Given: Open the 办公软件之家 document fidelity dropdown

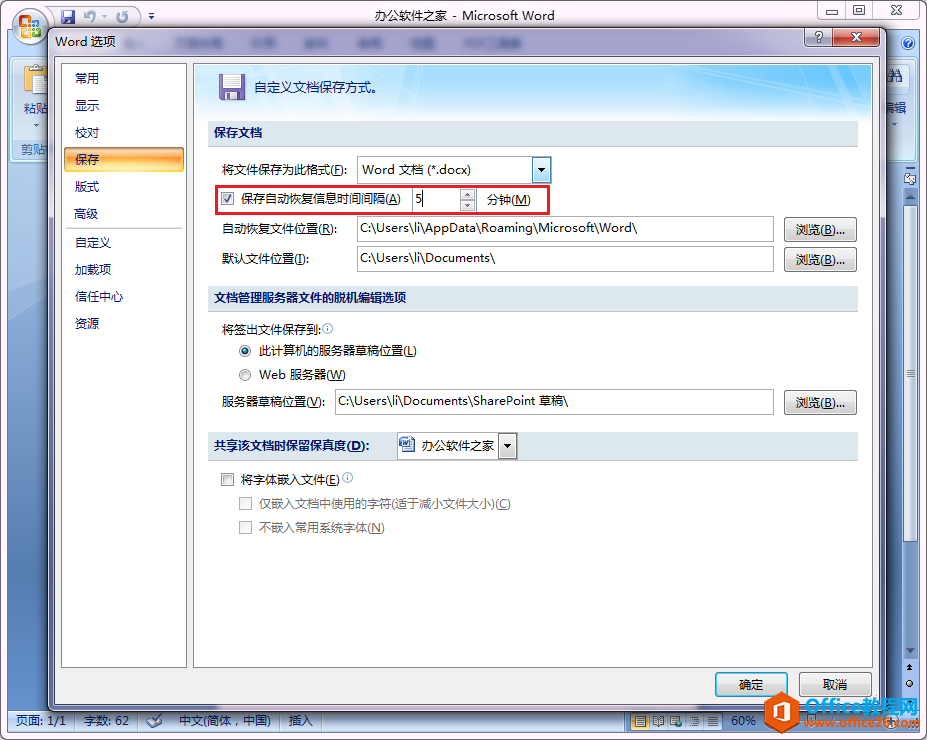Looking at the screenshot, I should 507,446.
